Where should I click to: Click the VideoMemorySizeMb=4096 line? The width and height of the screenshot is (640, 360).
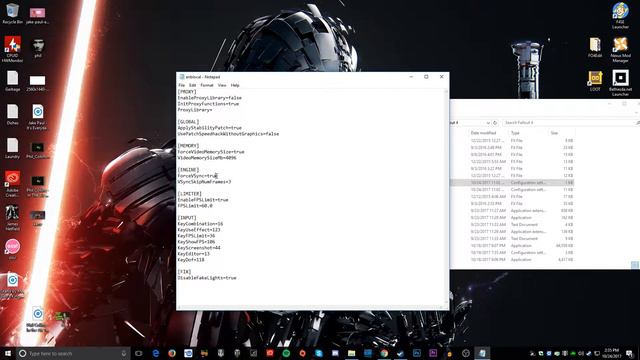point(207,158)
